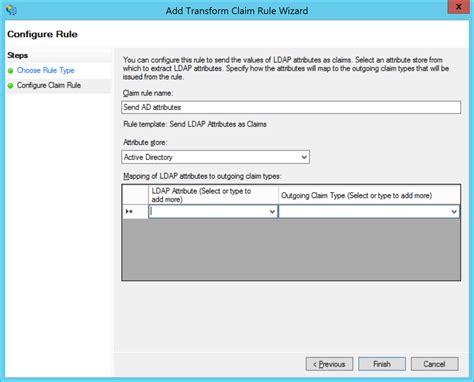Select the Configure Claim Rule step
474x382 pixels.
click(x=49, y=85)
